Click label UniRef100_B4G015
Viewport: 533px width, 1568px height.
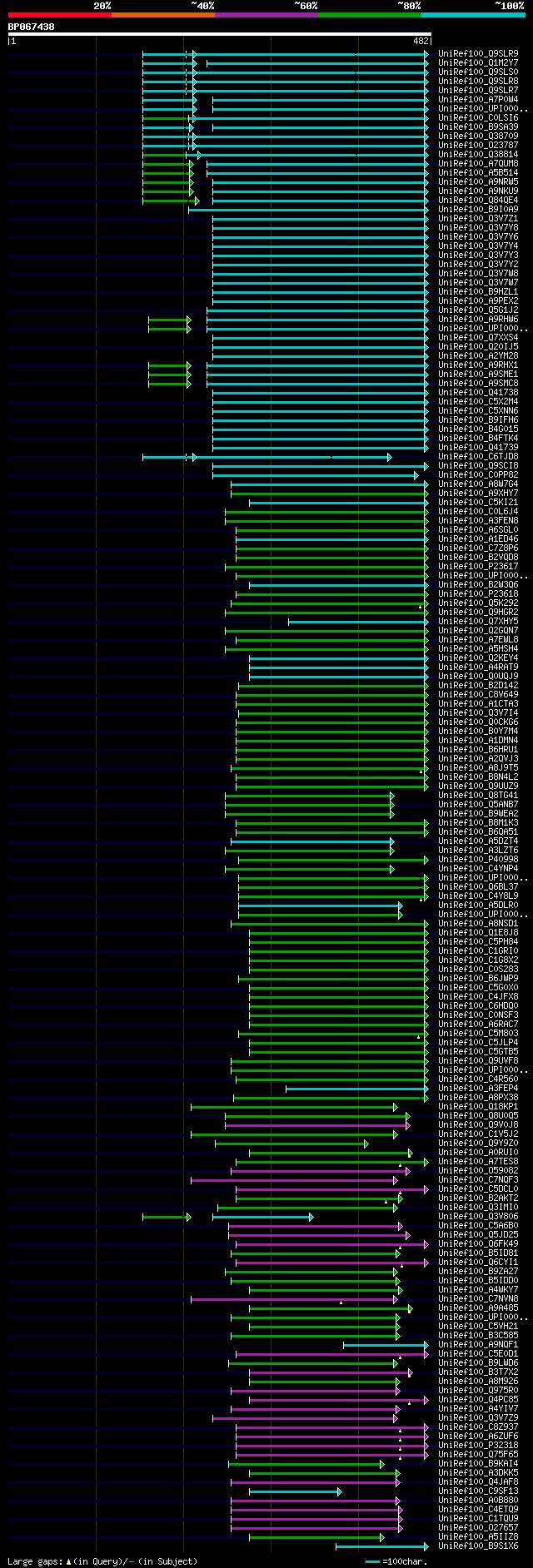478,429
